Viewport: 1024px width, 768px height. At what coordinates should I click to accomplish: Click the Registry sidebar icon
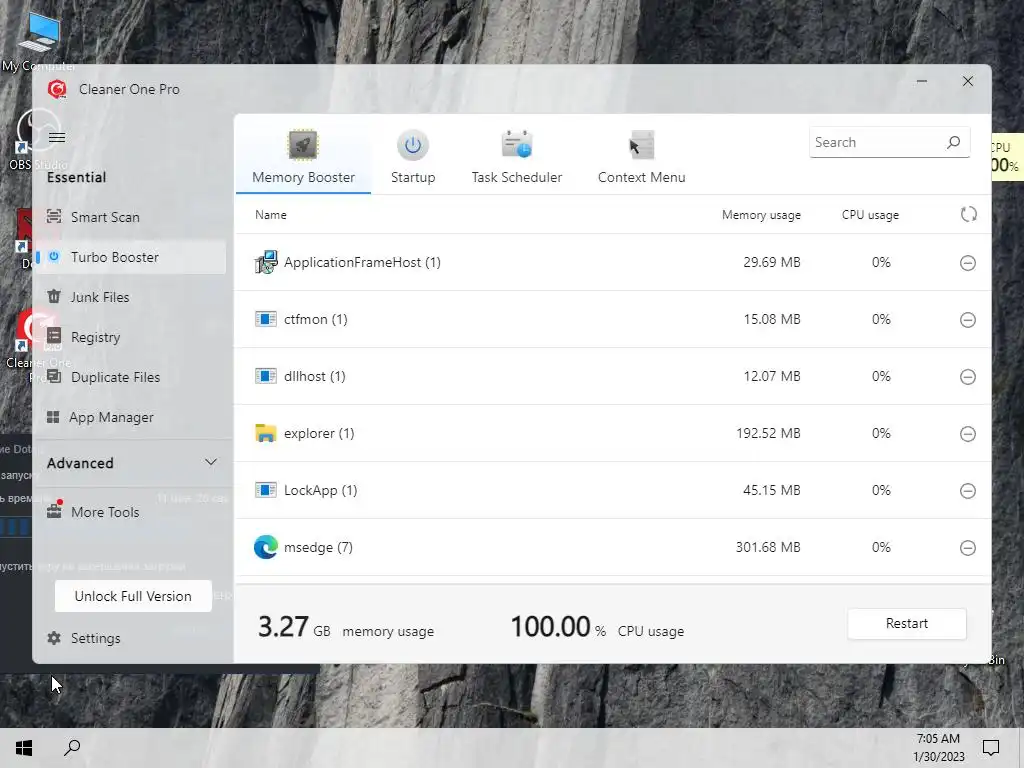[54, 336]
